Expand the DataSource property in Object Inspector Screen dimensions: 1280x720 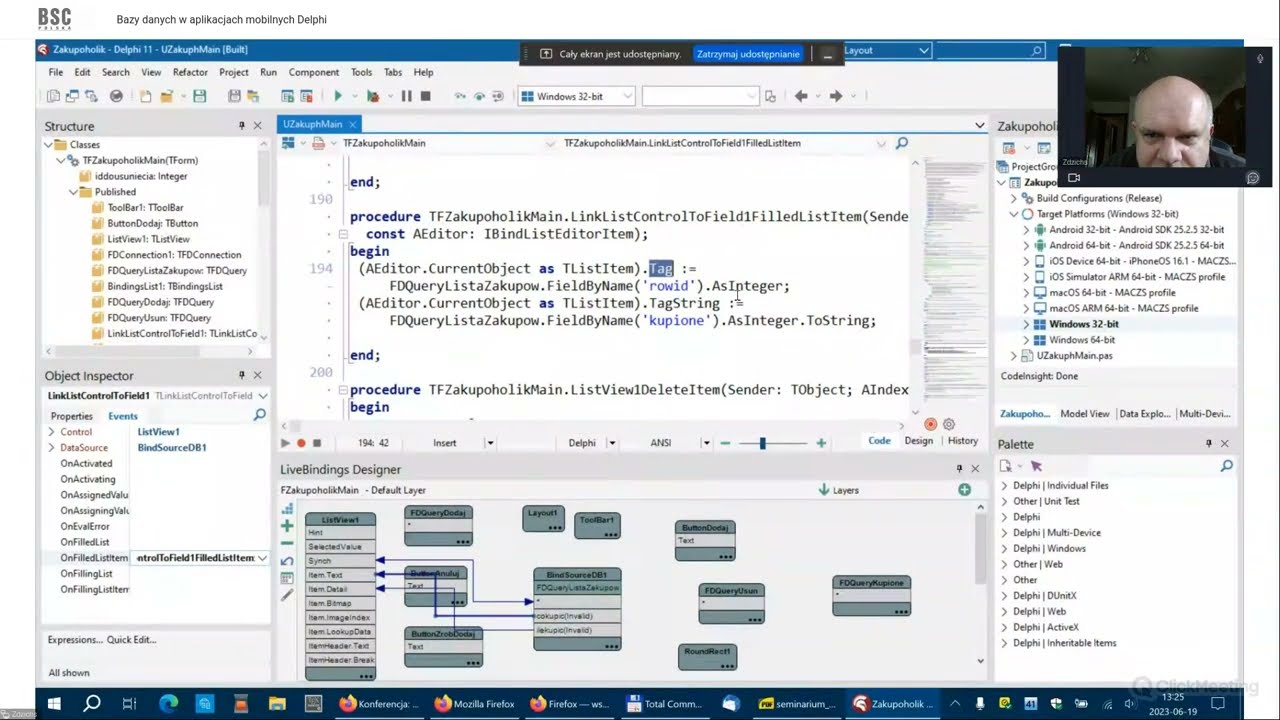[x=51, y=448]
